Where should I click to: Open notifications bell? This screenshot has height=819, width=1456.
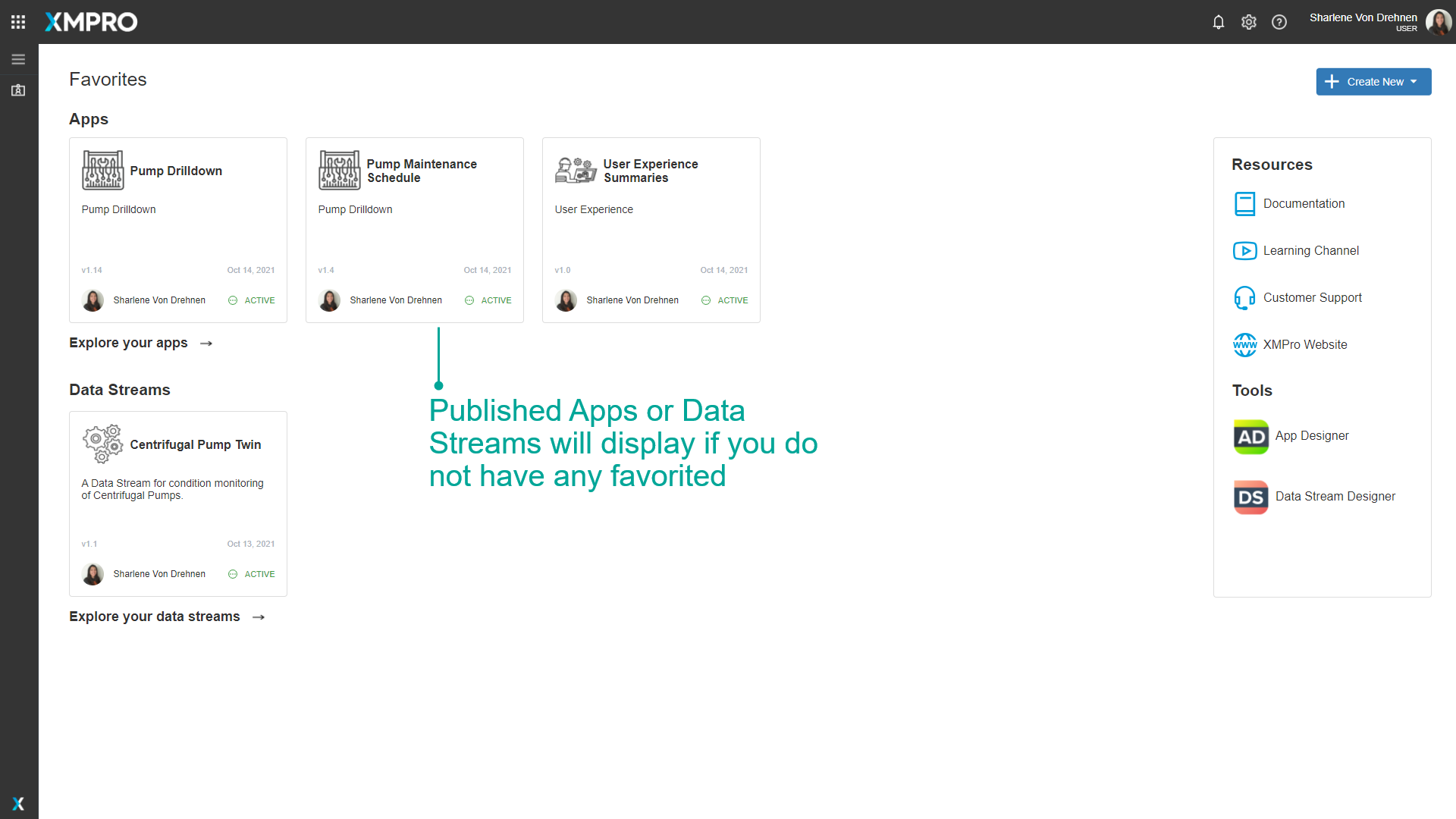pos(1218,22)
